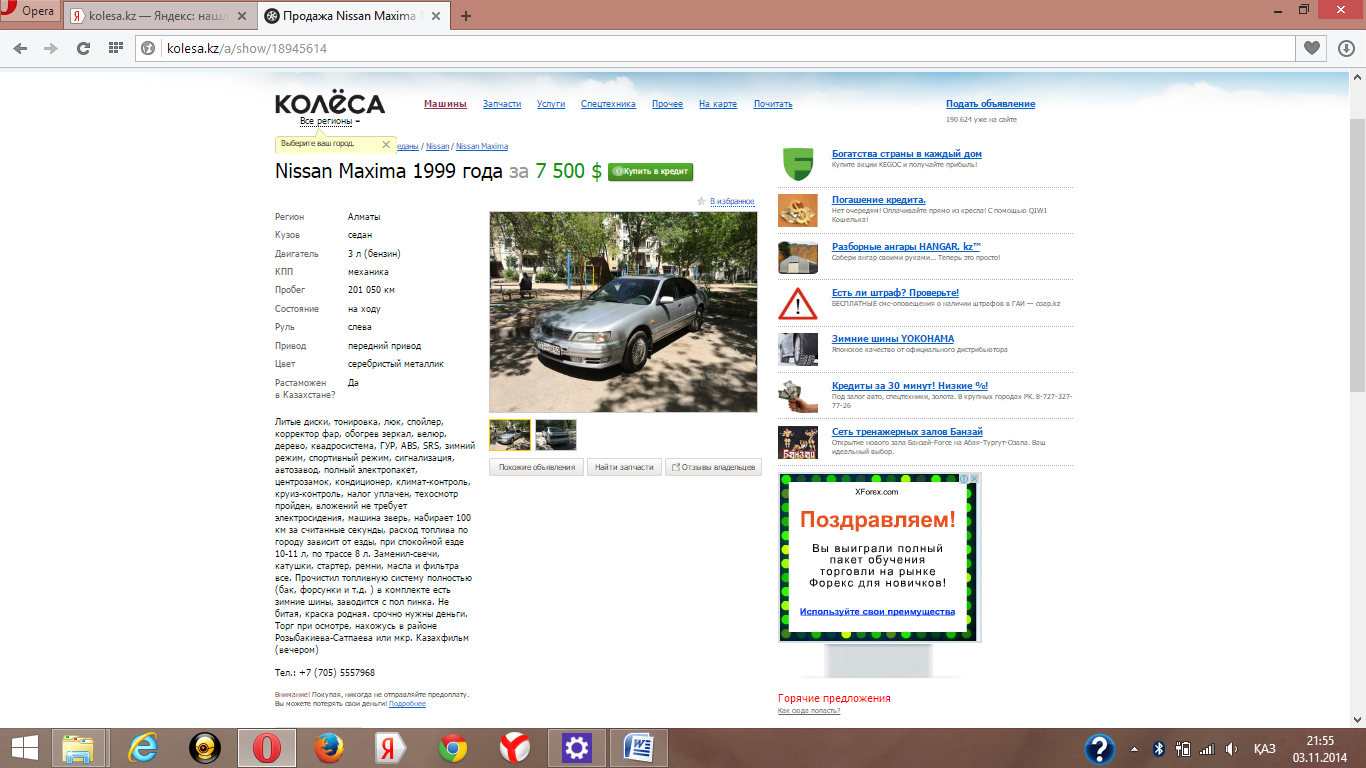Open Сеть тренажерных залов Банзай link

click(907, 432)
